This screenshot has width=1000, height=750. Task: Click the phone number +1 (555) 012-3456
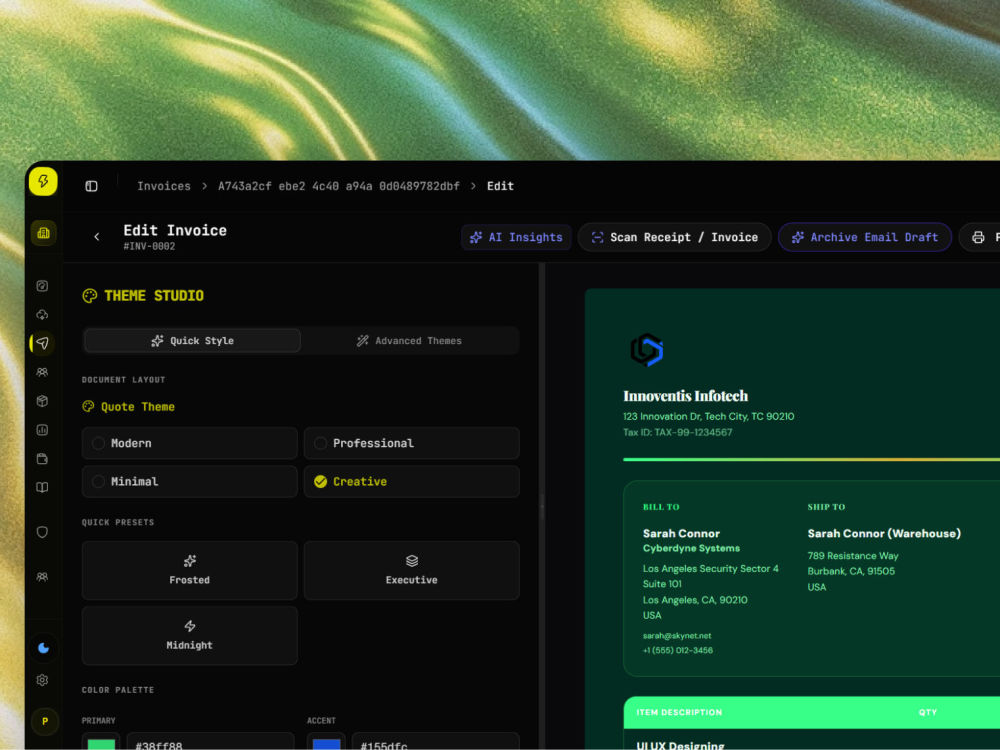tap(678, 651)
